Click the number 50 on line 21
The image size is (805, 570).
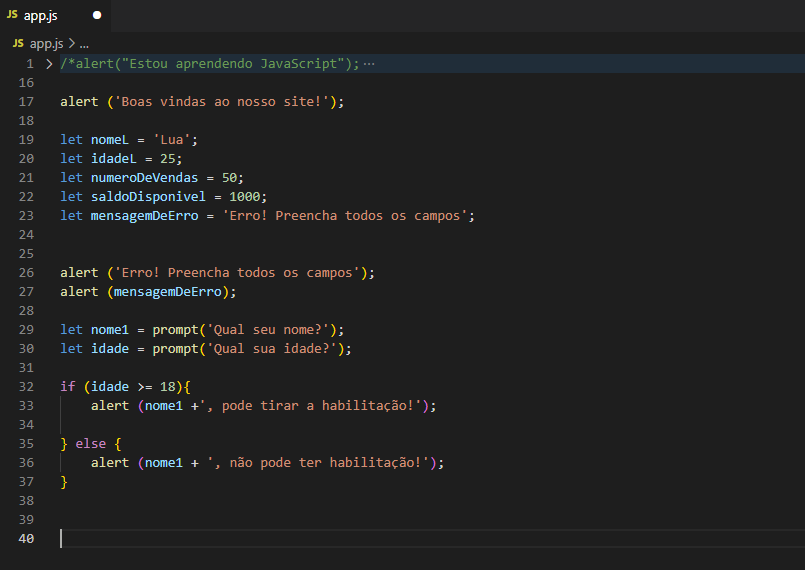pos(229,178)
